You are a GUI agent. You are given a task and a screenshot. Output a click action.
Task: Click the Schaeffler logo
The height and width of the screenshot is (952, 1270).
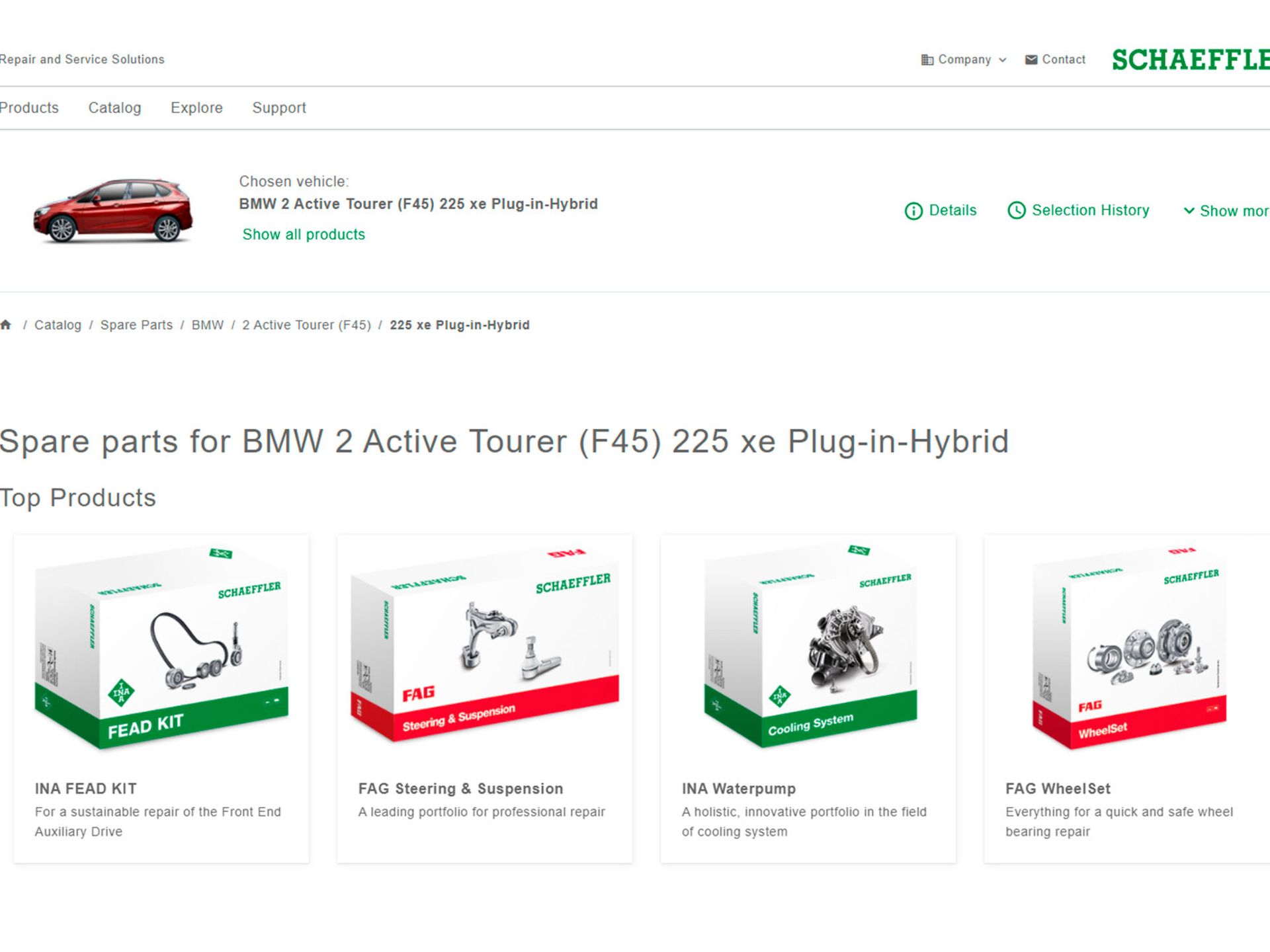click(x=1190, y=59)
